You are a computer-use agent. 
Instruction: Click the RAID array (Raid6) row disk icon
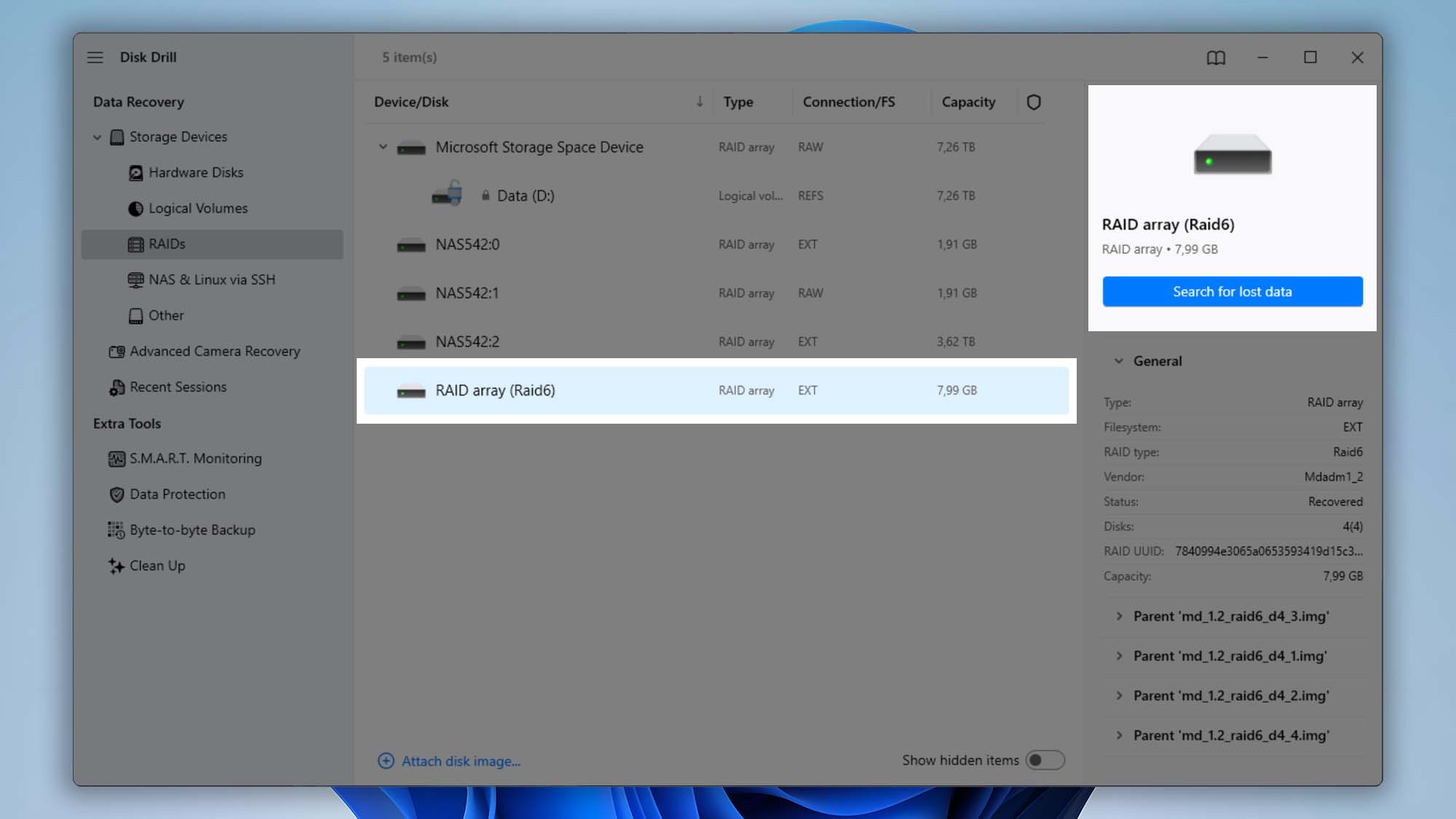click(411, 391)
